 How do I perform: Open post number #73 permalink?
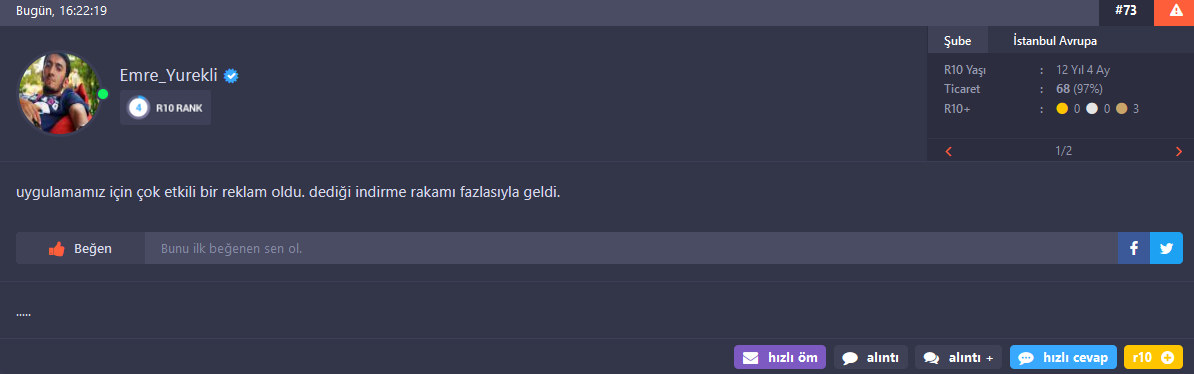point(1127,11)
